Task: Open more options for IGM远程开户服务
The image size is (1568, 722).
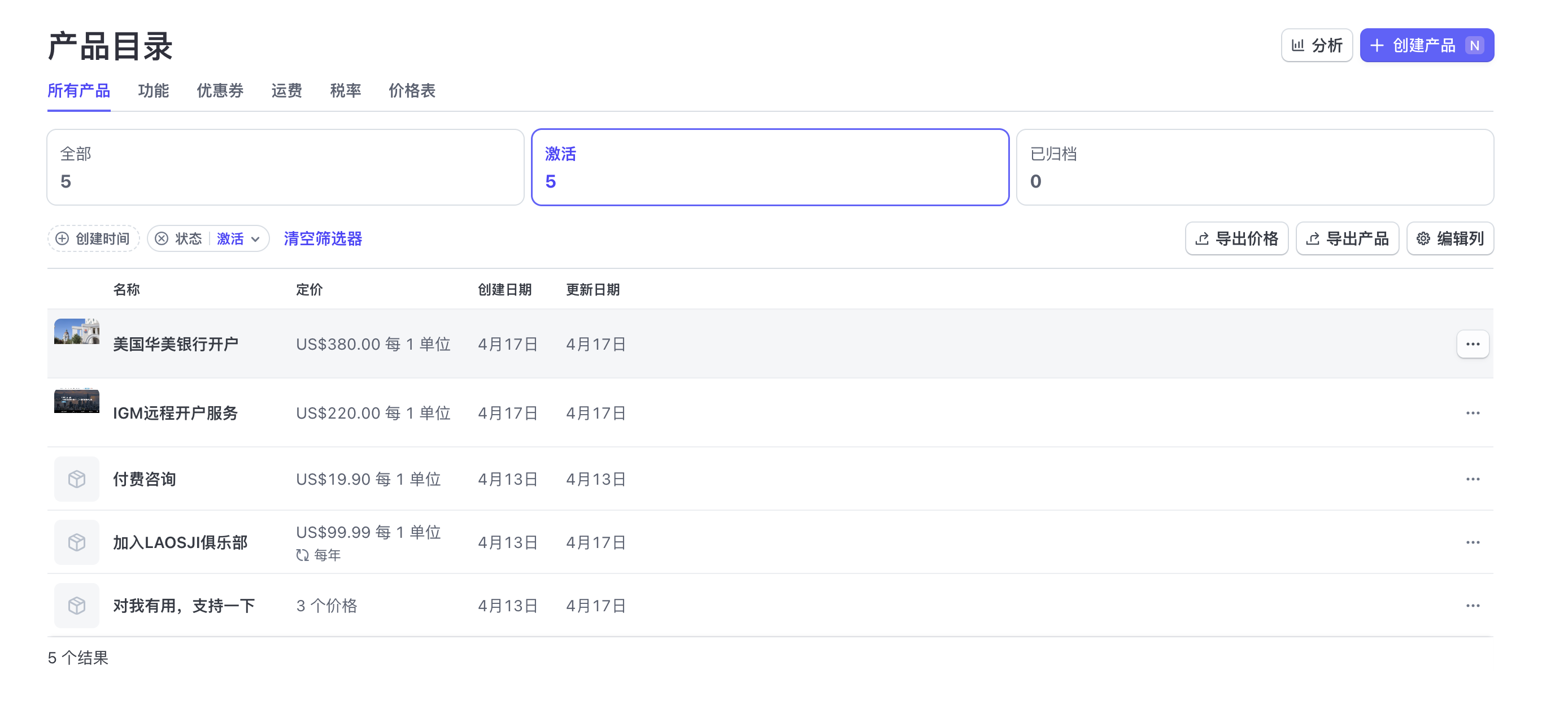Action: tap(1472, 413)
